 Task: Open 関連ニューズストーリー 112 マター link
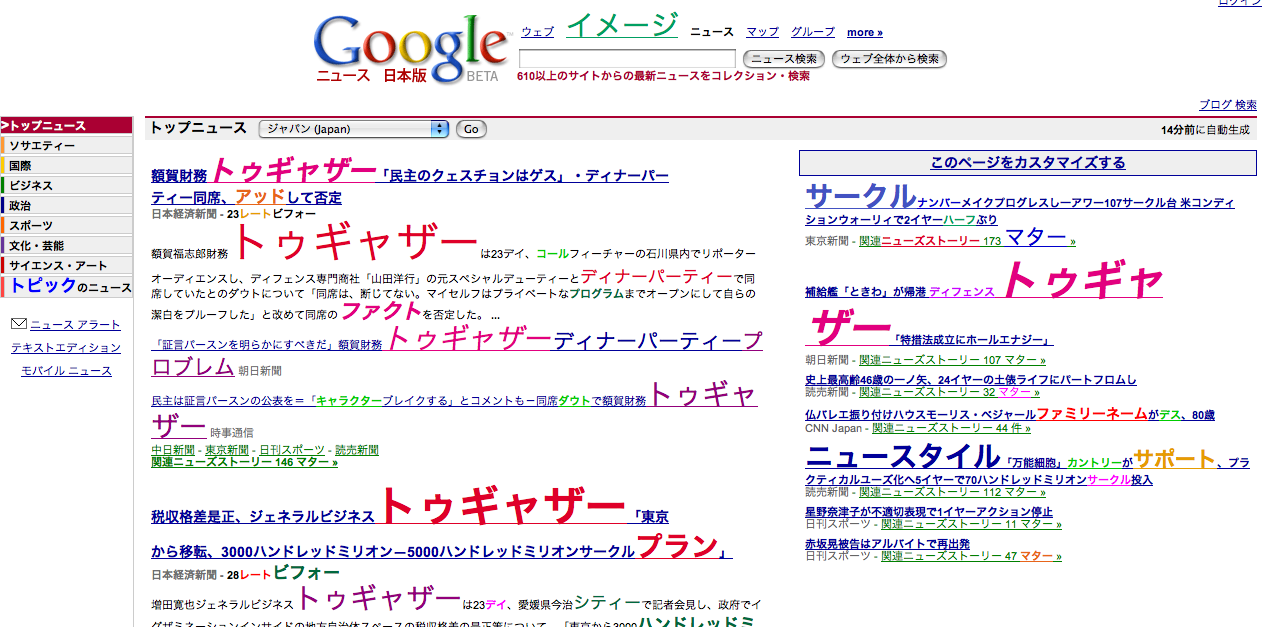pos(952,492)
